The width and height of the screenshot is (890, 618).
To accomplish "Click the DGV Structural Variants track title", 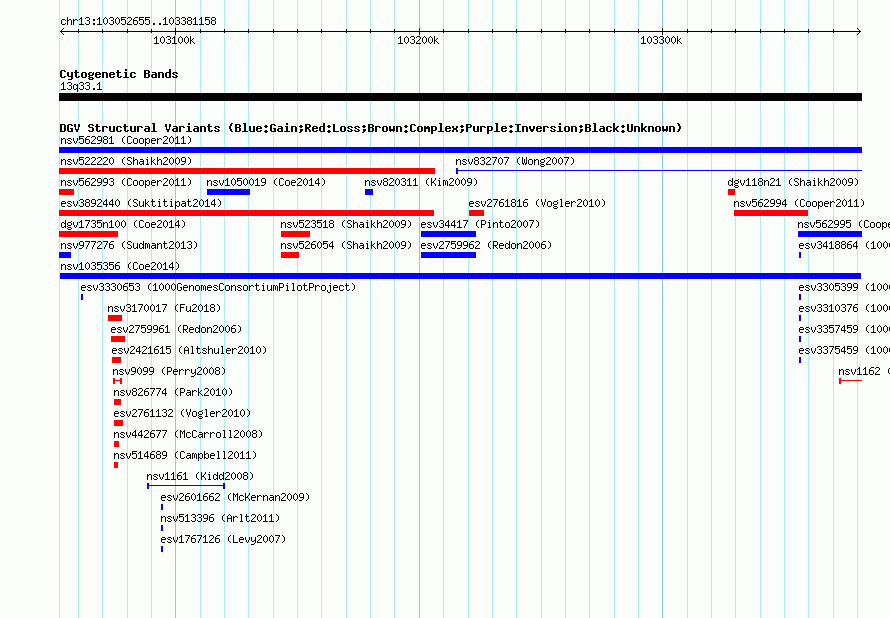I will pos(371,128).
